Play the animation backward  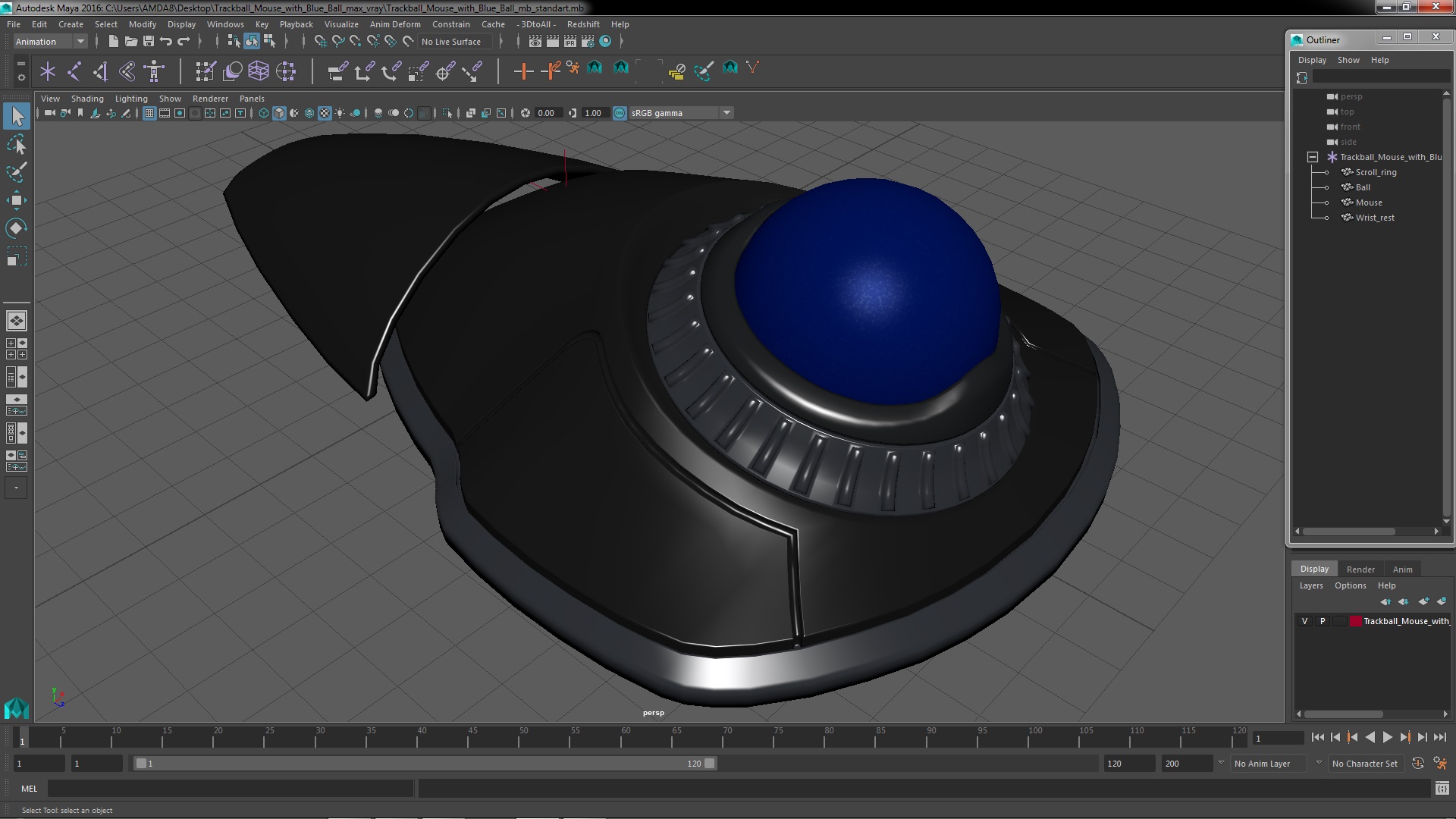(1370, 737)
